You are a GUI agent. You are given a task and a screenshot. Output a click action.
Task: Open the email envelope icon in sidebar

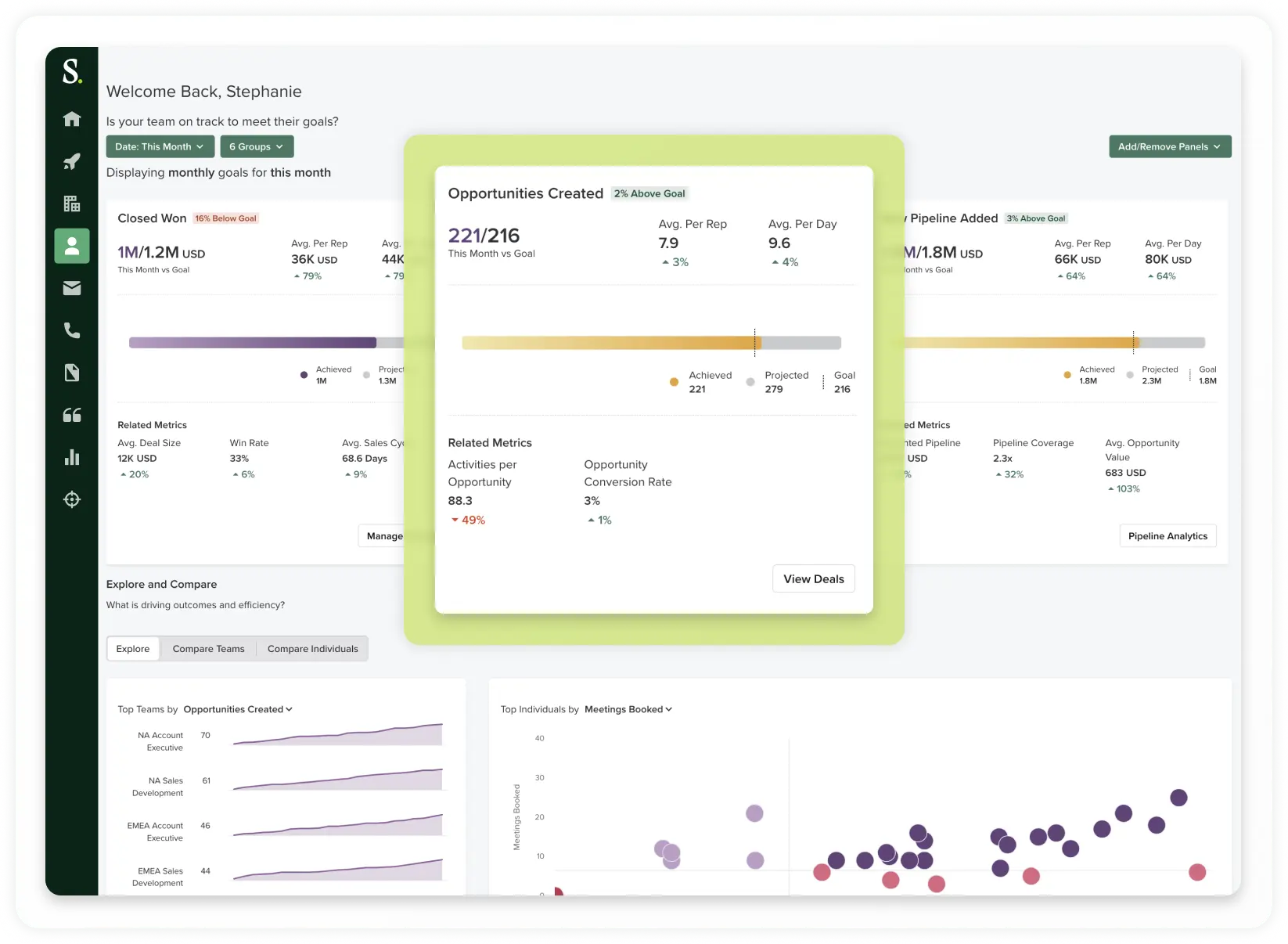71,288
